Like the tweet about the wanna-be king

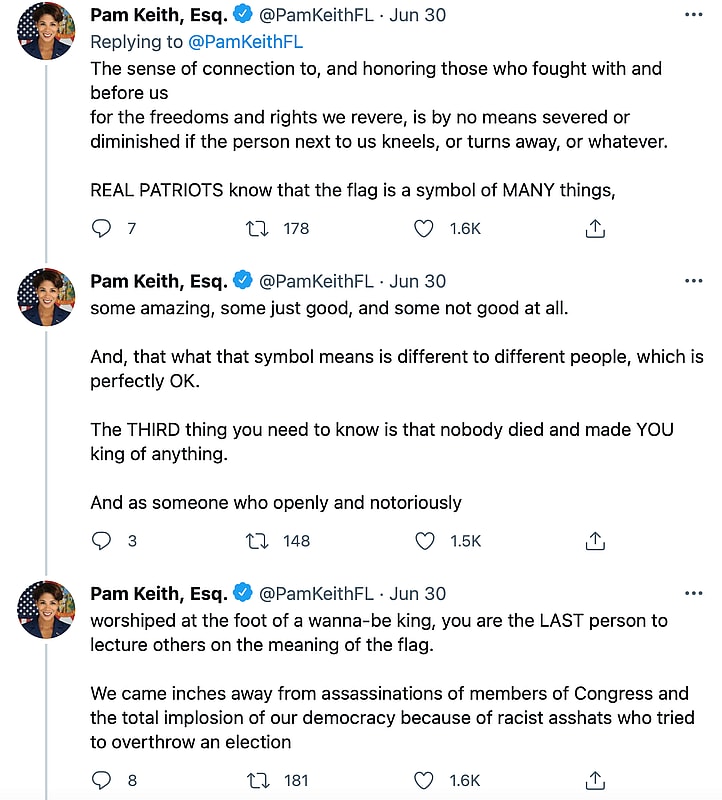[x=424, y=780]
